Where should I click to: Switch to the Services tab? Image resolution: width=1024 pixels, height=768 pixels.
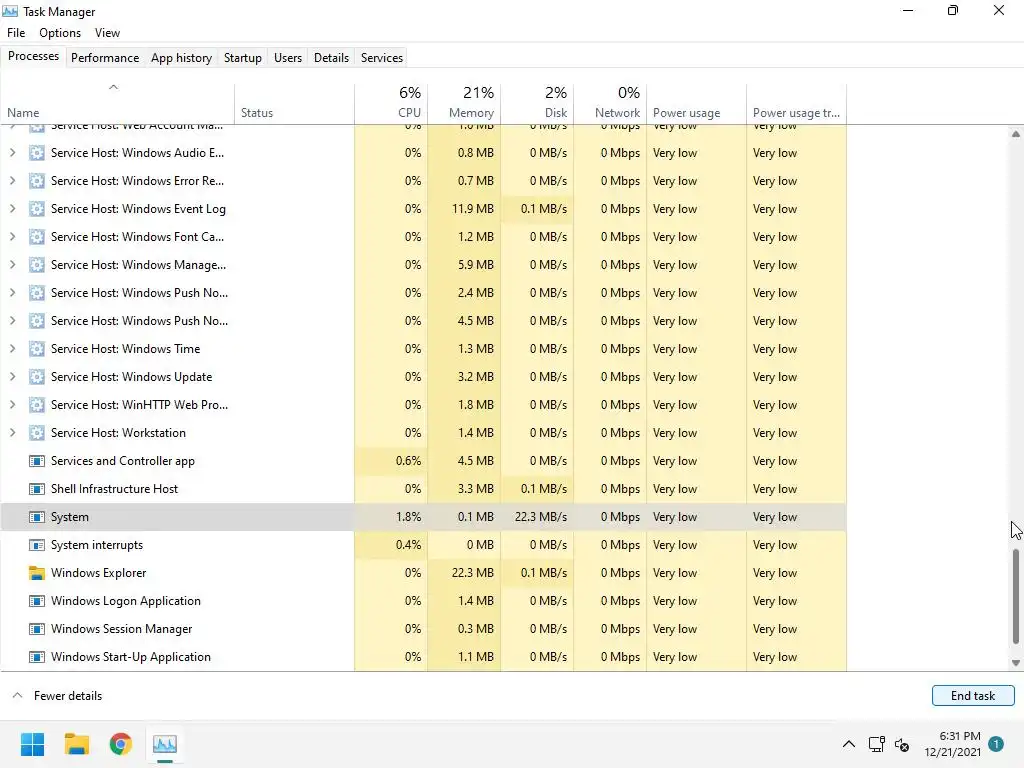(x=381, y=57)
